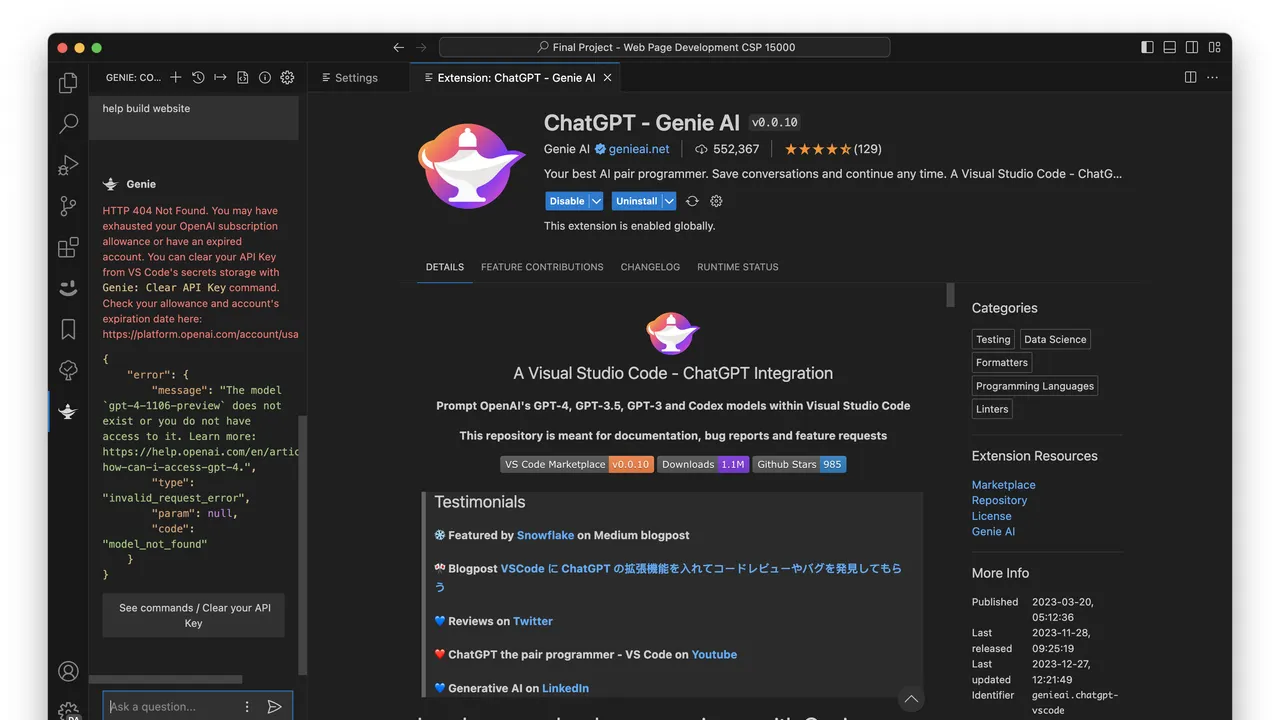Expand the Disable button dropdown arrow

tap(596, 201)
